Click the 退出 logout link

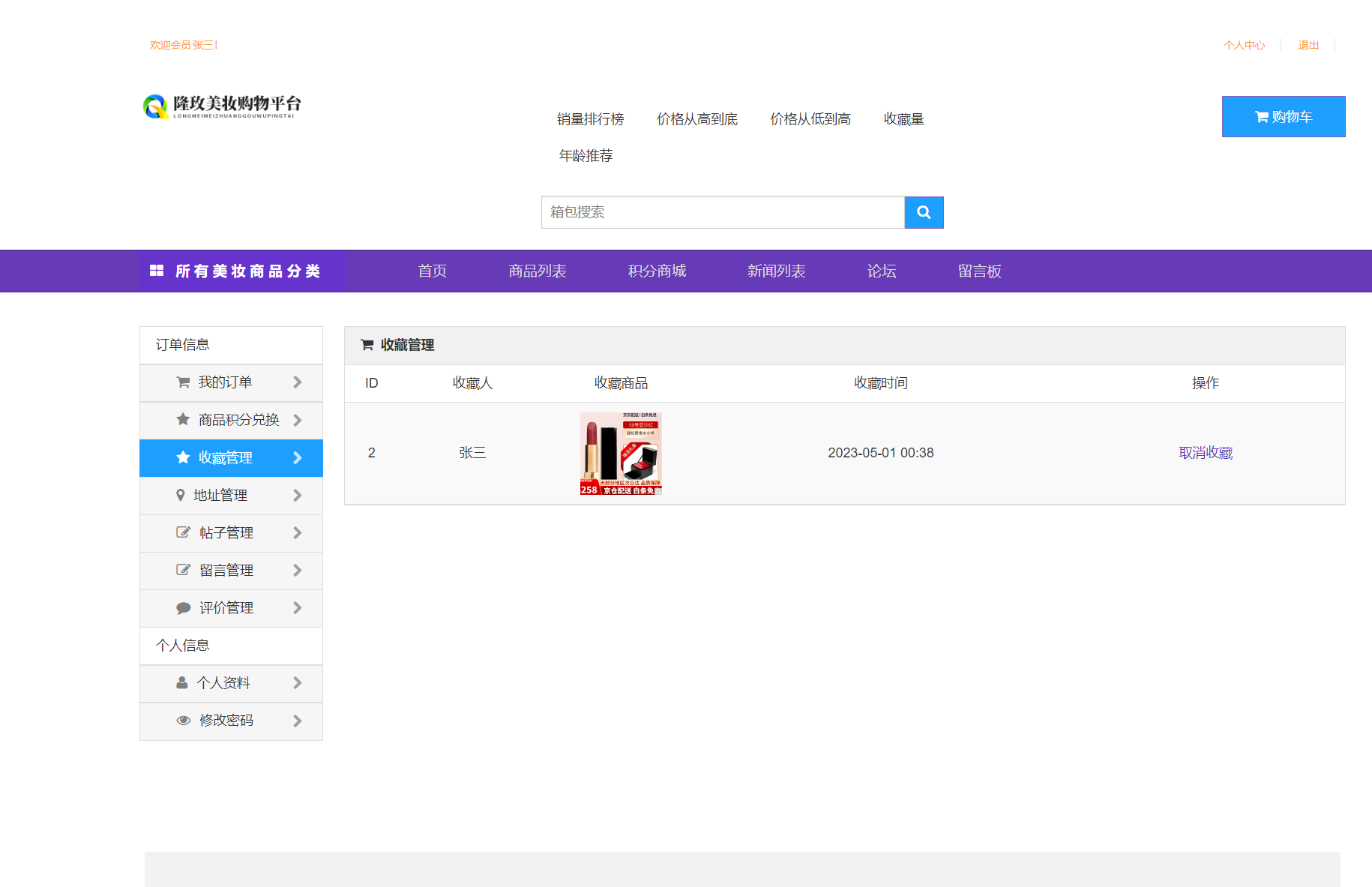click(x=1308, y=45)
